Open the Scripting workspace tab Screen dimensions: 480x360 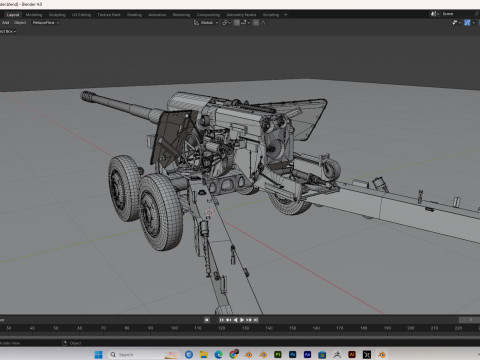tap(271, 15)
